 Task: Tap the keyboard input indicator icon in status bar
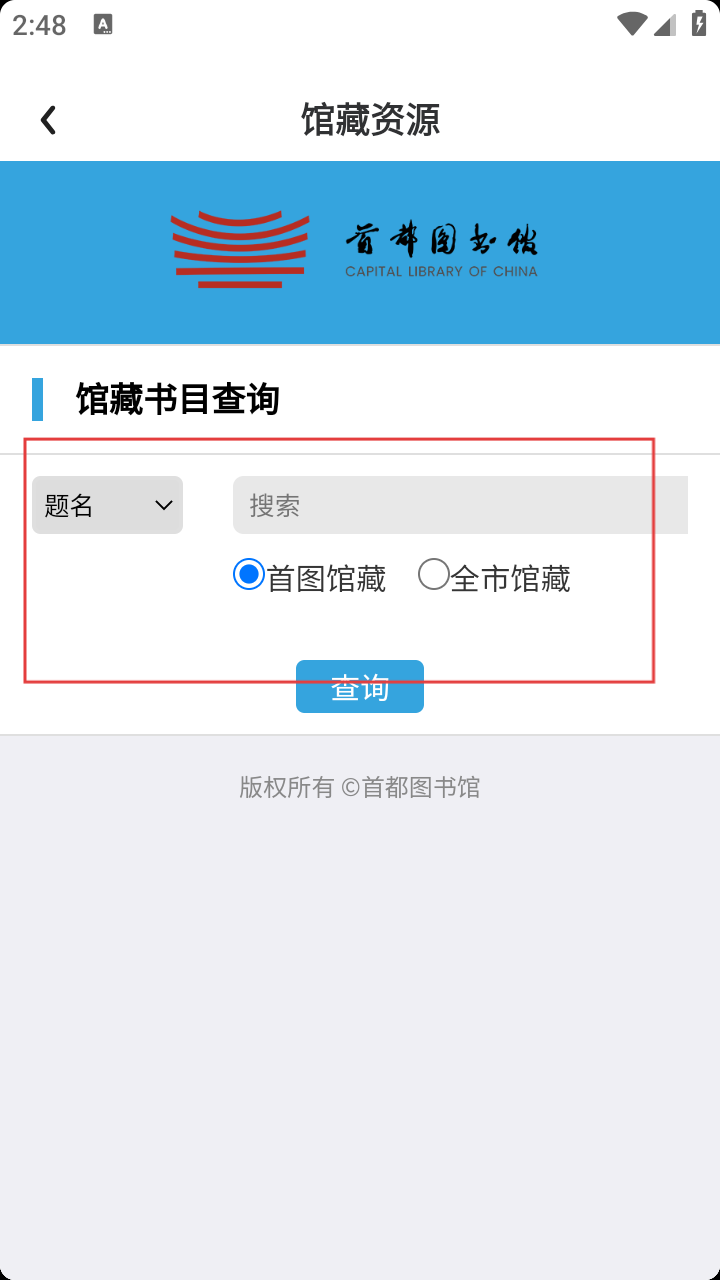[x=103, y=25]
